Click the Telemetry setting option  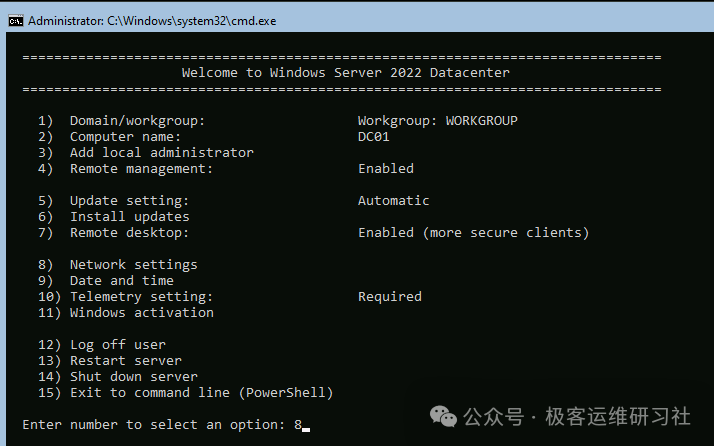click(x=125, y=297)
